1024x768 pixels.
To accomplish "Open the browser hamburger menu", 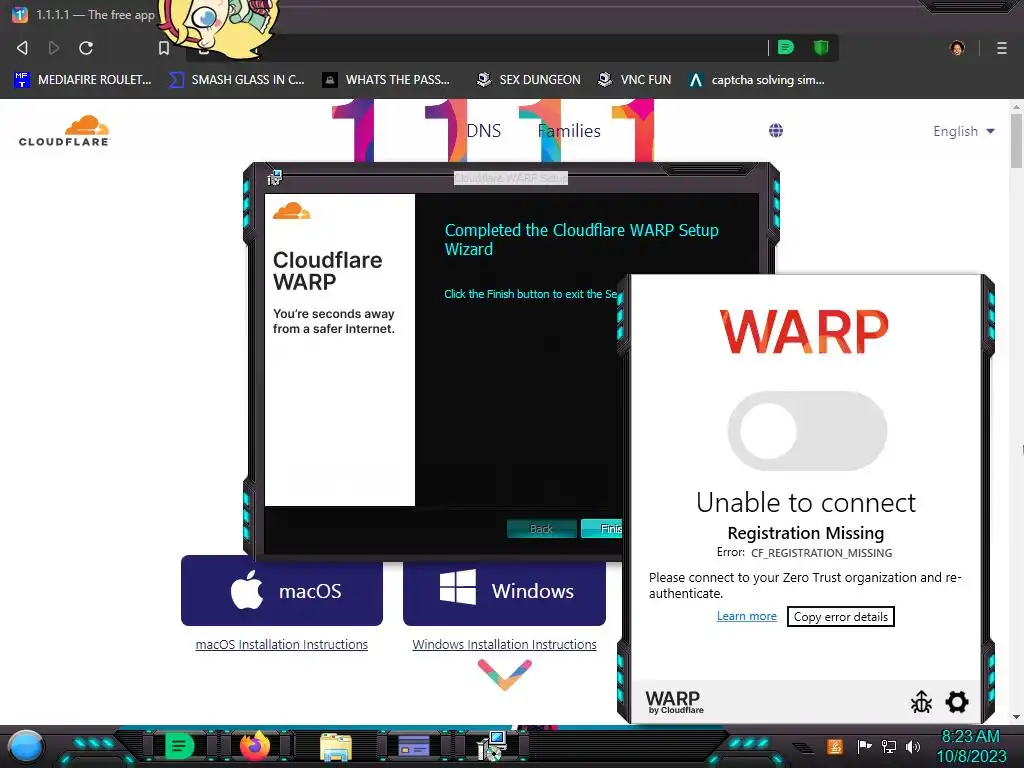I will (1002, 48).
